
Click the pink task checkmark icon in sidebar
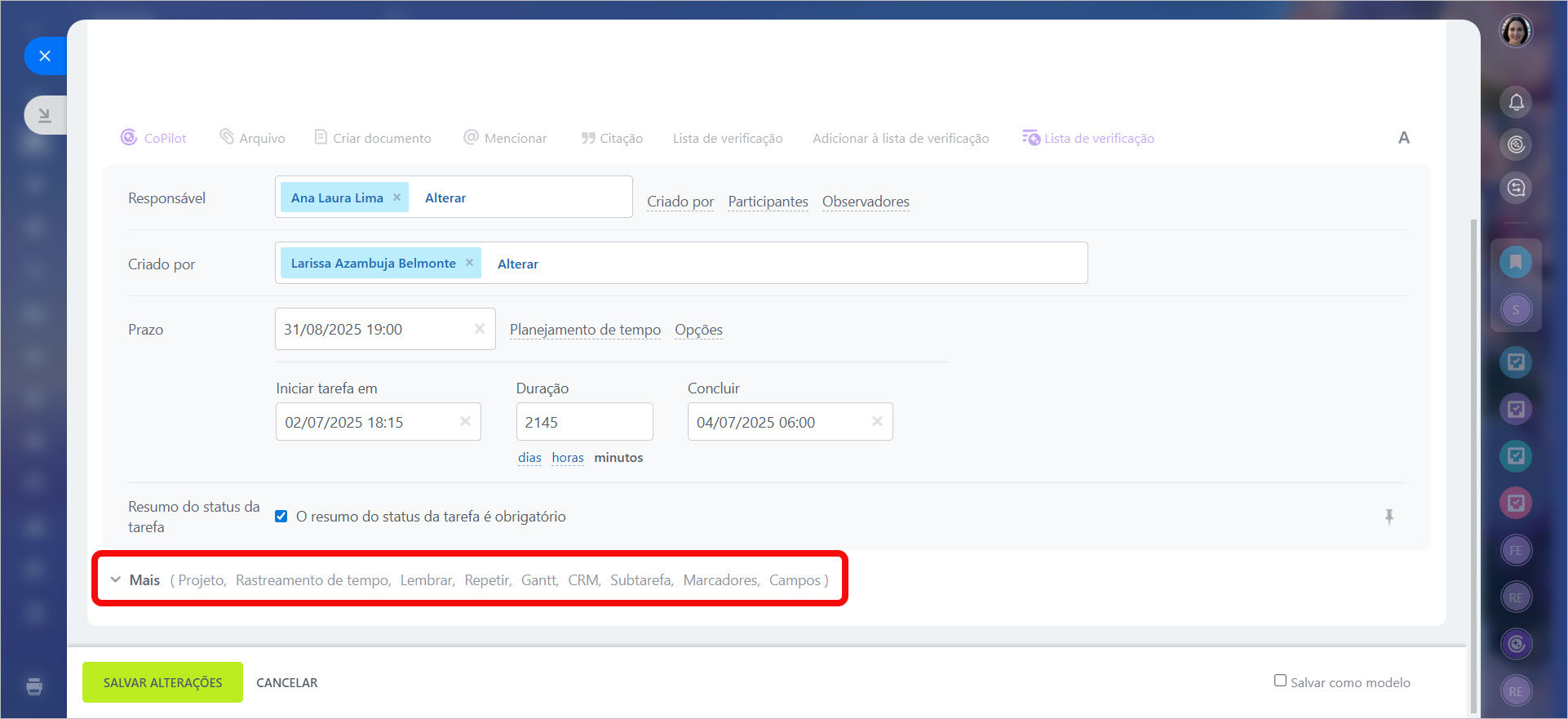[1516, 503]
